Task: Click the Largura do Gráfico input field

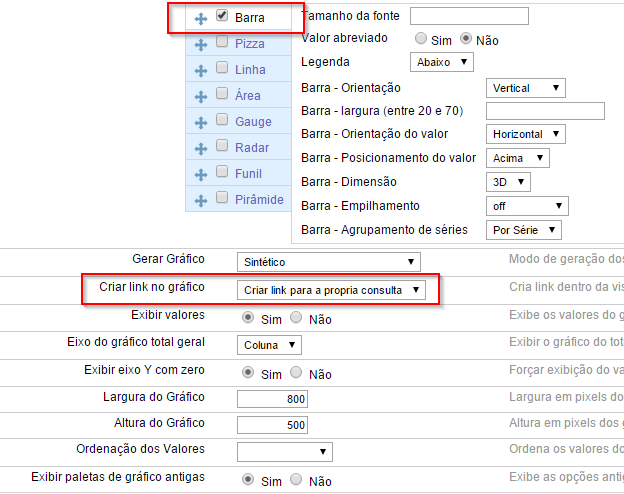Action: point(272,399)
